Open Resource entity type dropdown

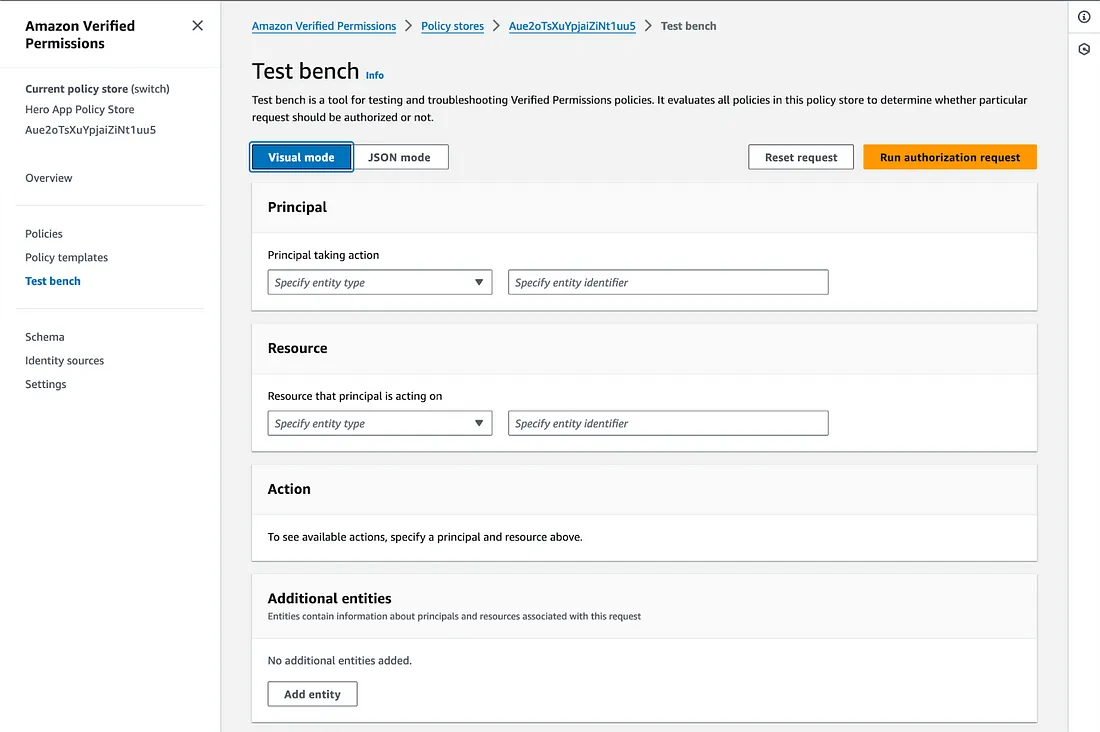[380, 423]
